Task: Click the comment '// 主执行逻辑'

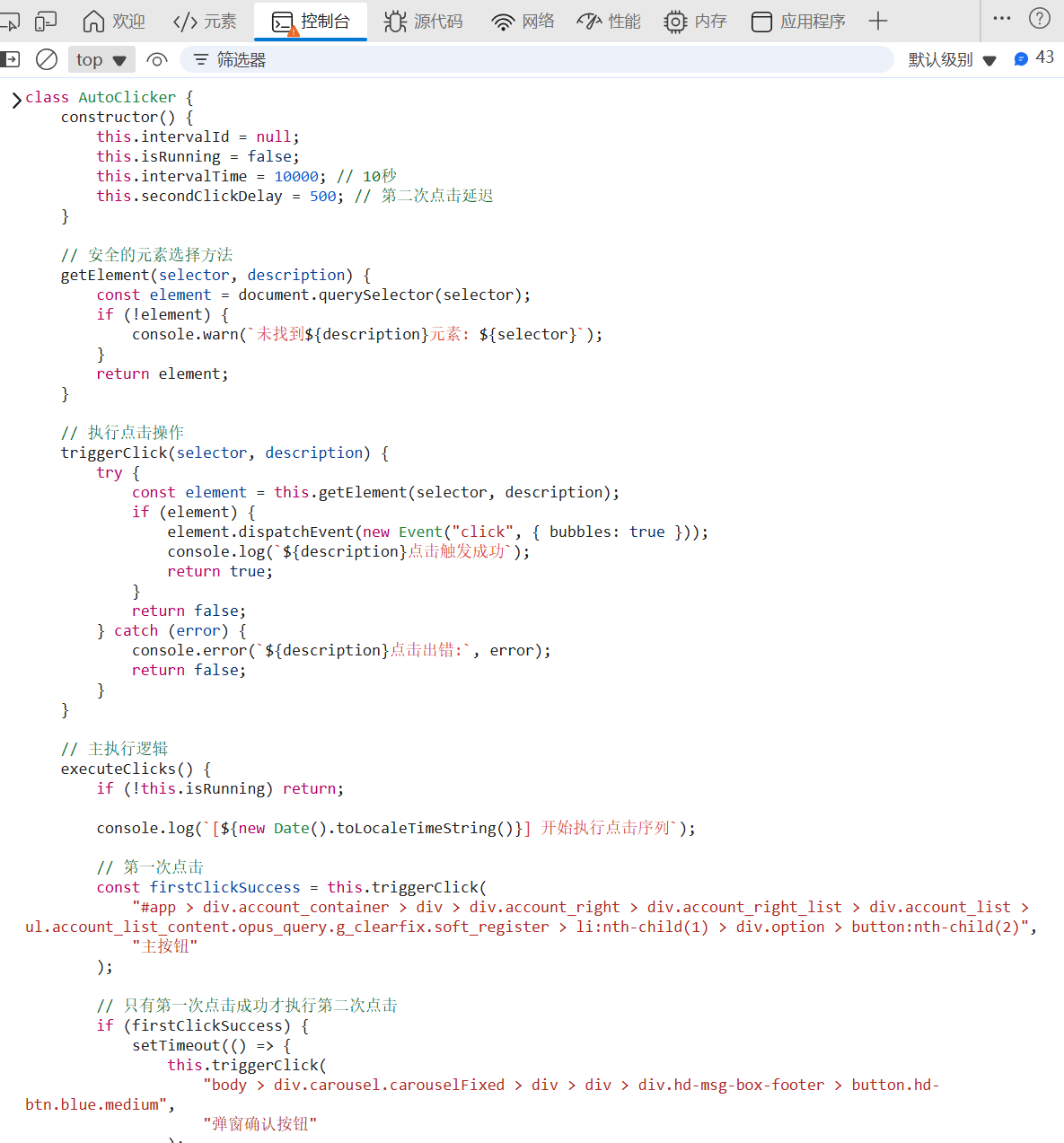Action: tap(114, 749)
